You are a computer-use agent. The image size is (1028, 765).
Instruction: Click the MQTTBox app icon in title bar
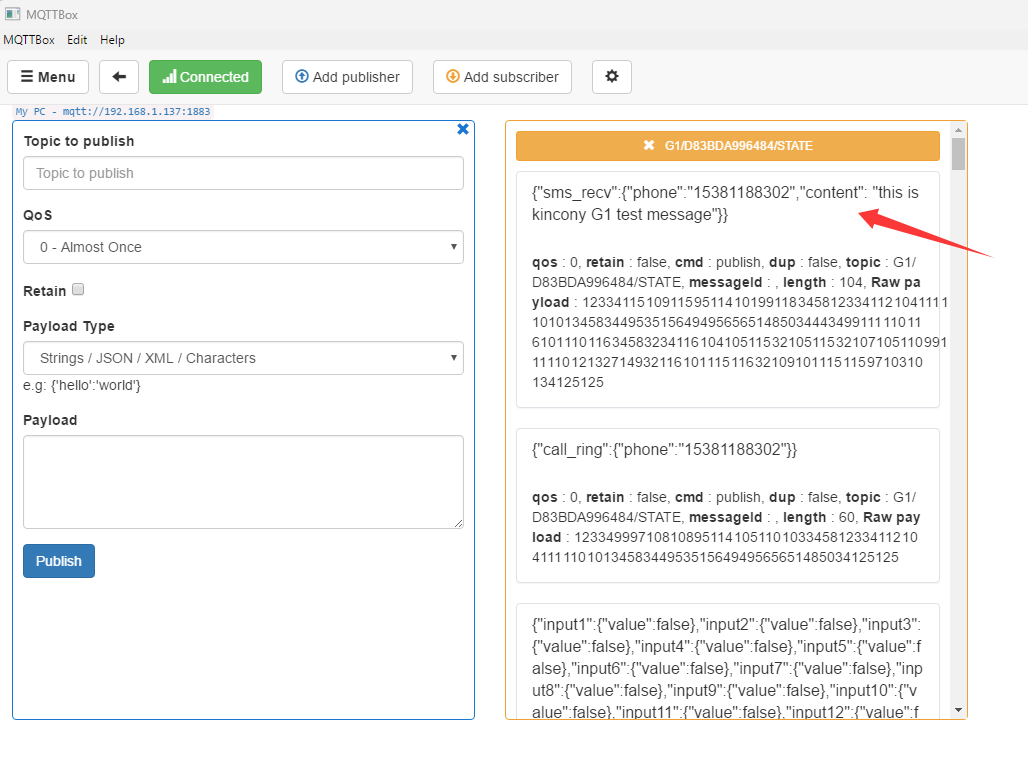pyautogui.click(x=13, y=14)
